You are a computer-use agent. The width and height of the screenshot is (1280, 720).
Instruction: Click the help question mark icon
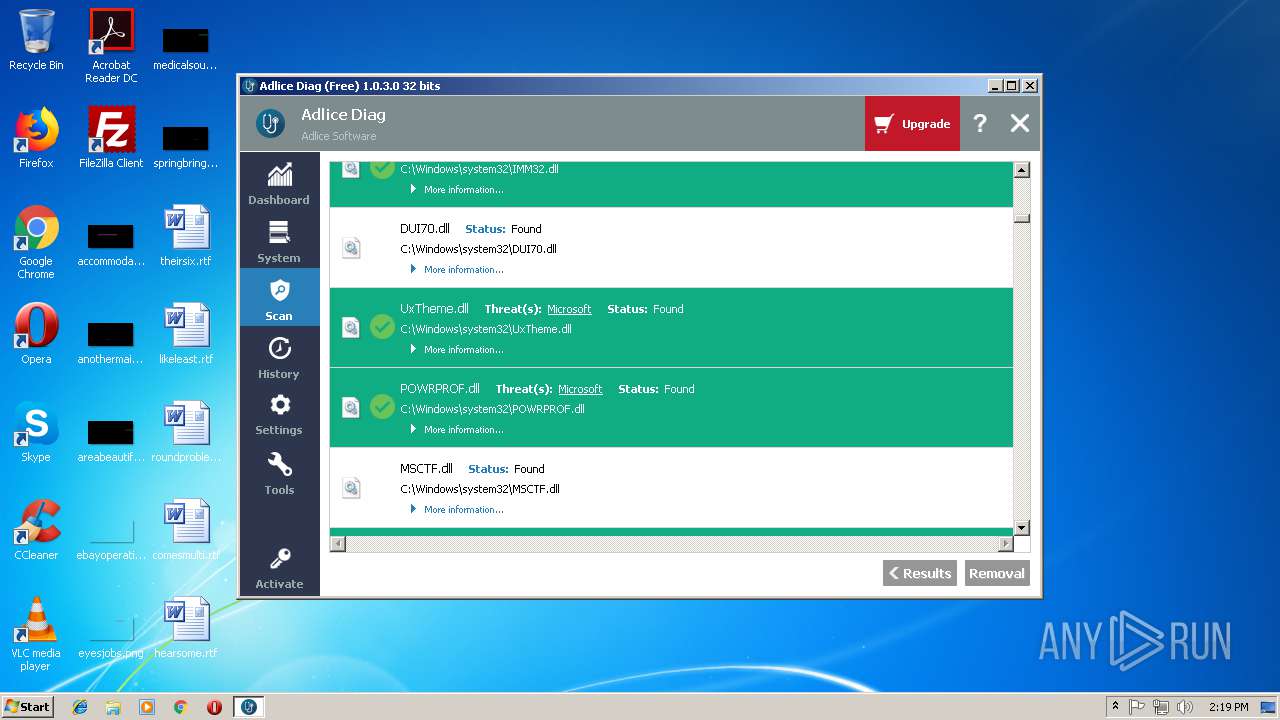coord(980,123)
